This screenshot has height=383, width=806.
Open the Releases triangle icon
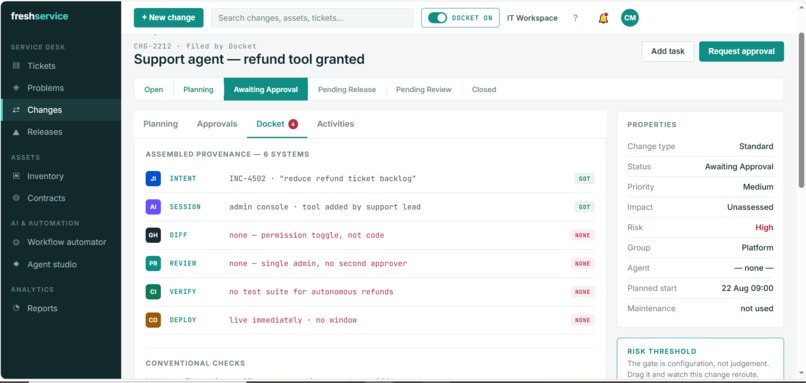tap(16, 132)
